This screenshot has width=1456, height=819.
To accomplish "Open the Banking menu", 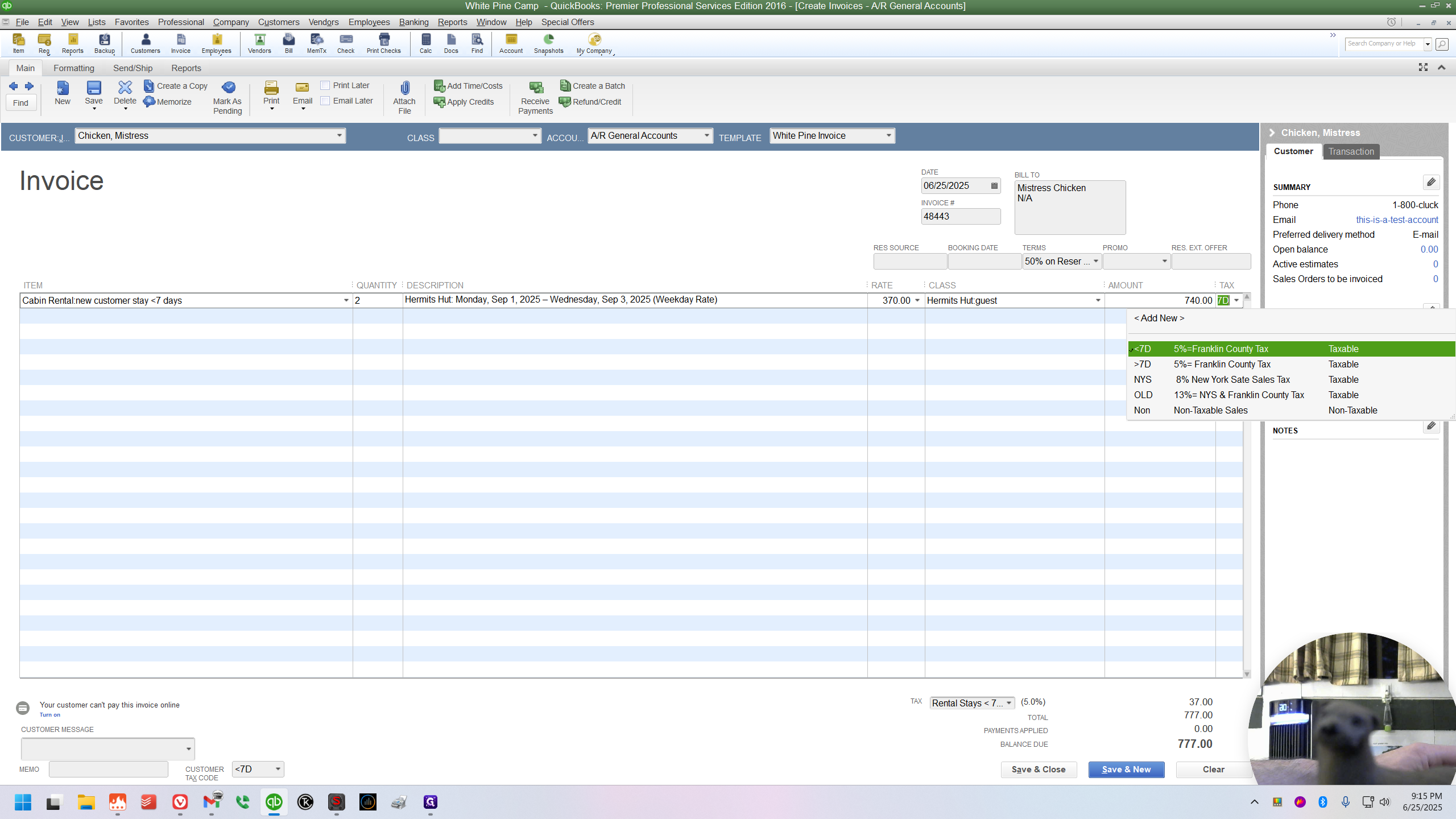I will point(413,22).
